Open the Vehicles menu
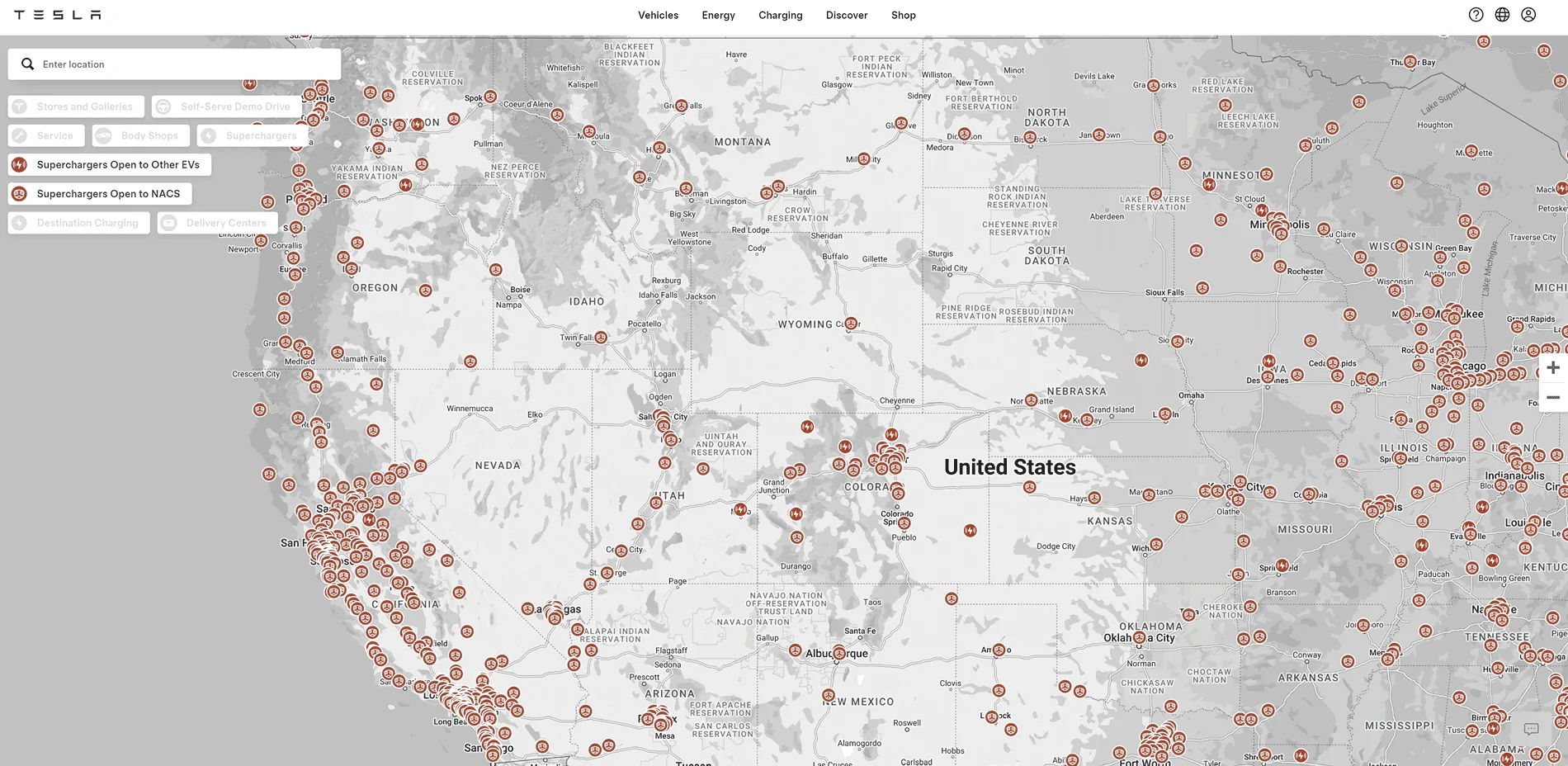The image size is (1568, 766). pos(658,15)
